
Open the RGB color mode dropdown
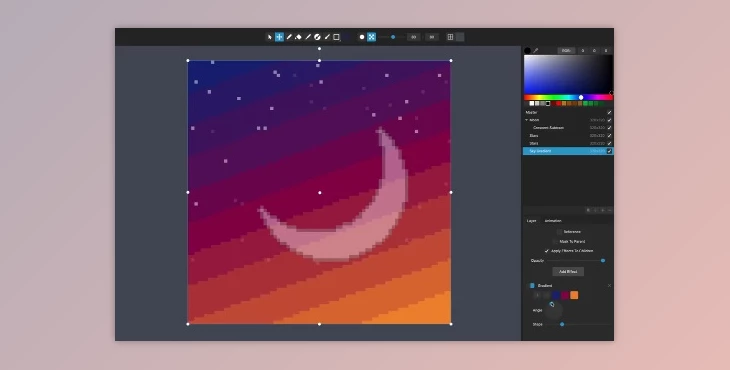point(567,50)
